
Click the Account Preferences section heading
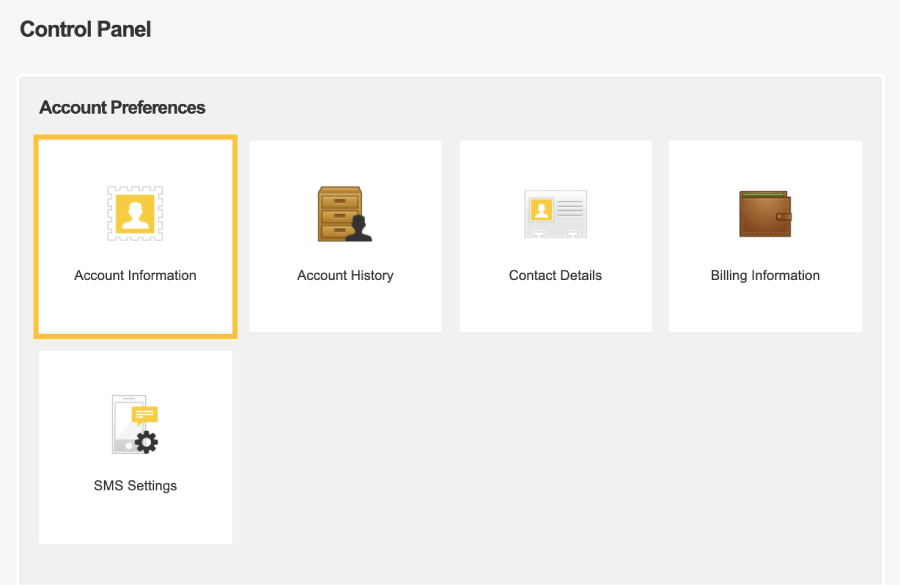point(122,107)
